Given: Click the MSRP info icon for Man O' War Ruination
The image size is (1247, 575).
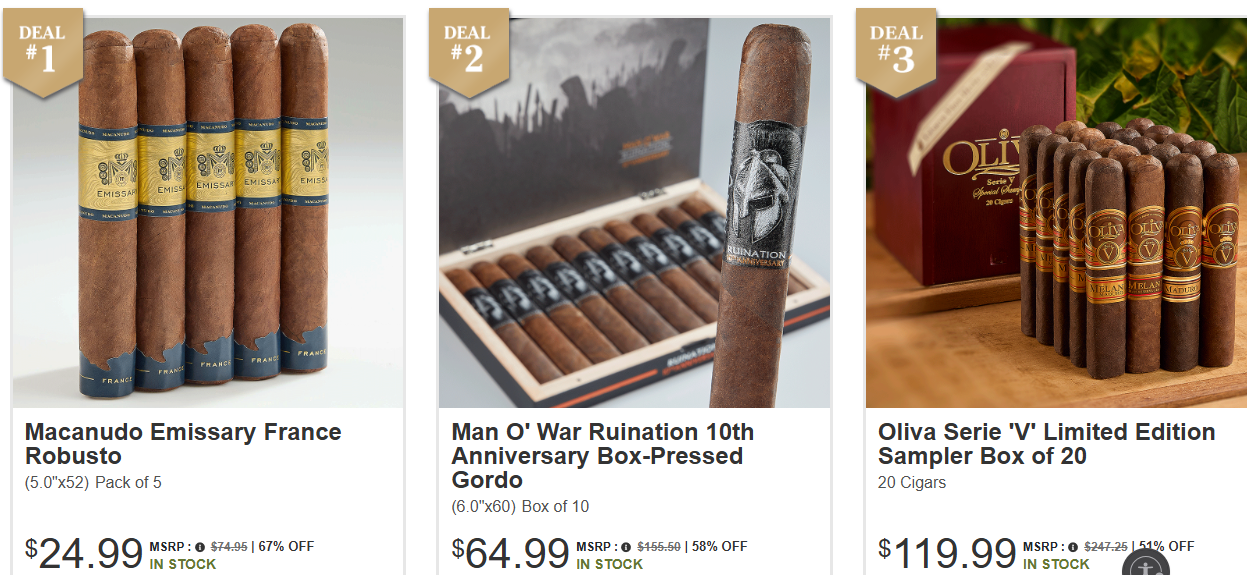Looking at the screenshot, I should pyautogui.click(x=627, y=547).
